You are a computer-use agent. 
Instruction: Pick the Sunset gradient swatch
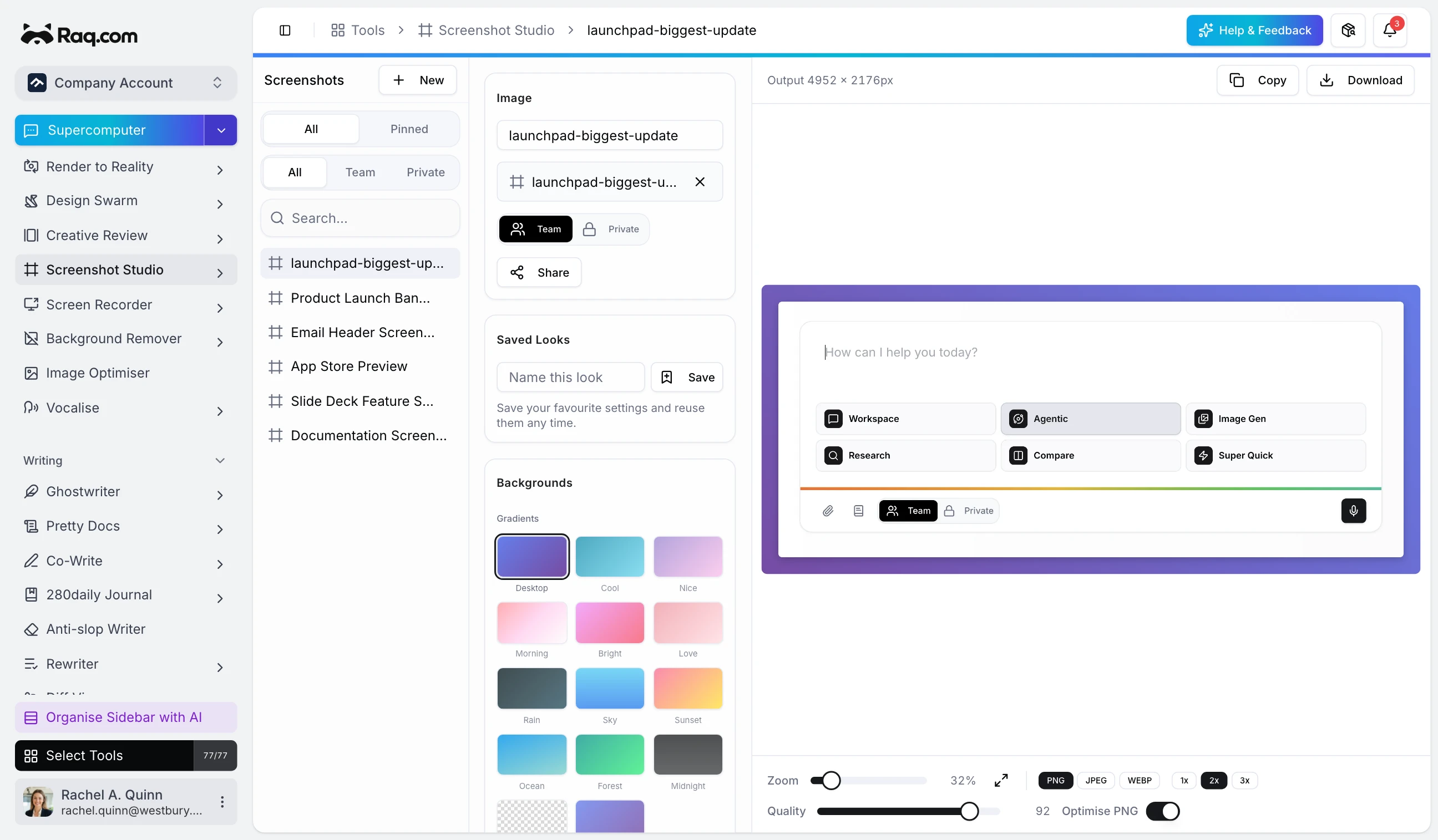tap(687, 688)
